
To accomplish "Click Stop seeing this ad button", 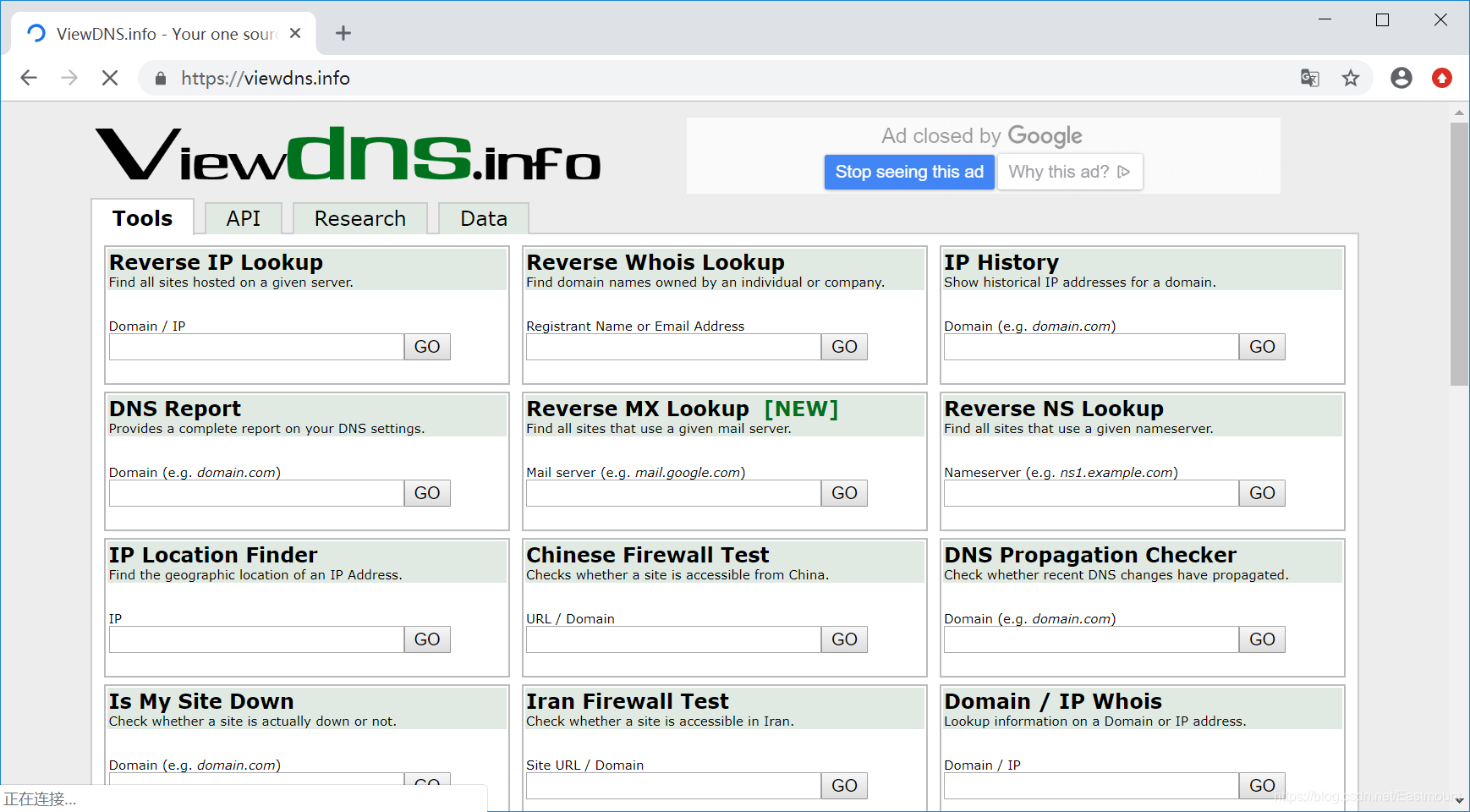I will pos(909,172).
